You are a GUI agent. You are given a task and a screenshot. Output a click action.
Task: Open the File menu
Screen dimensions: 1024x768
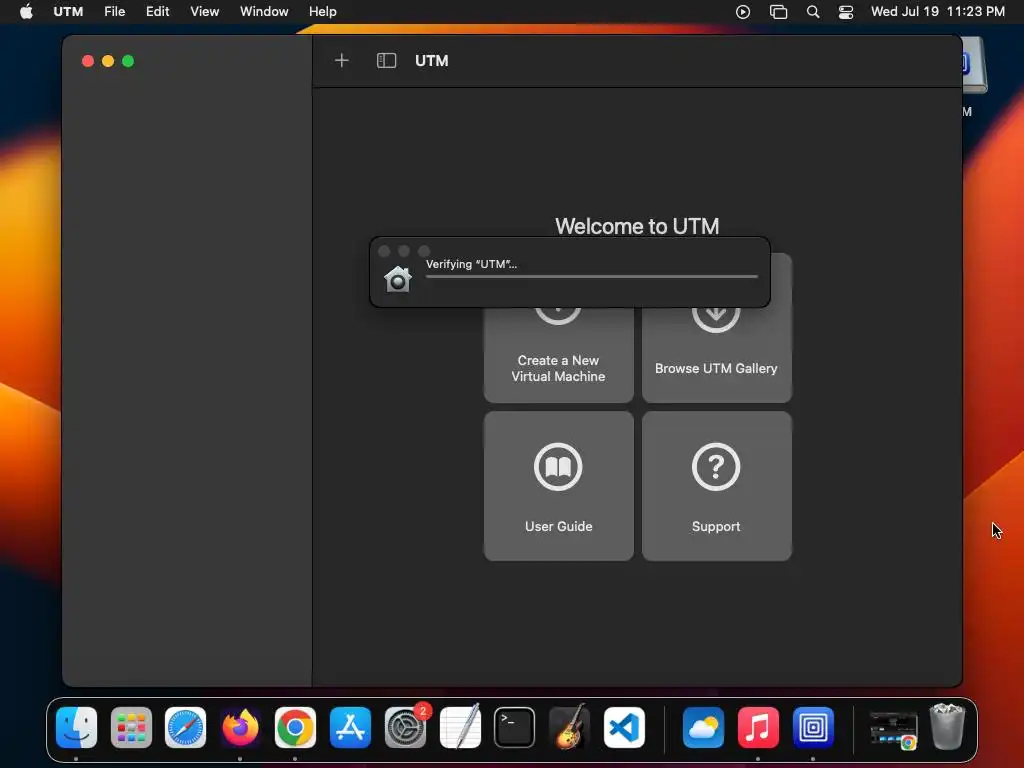pos(114,12)
